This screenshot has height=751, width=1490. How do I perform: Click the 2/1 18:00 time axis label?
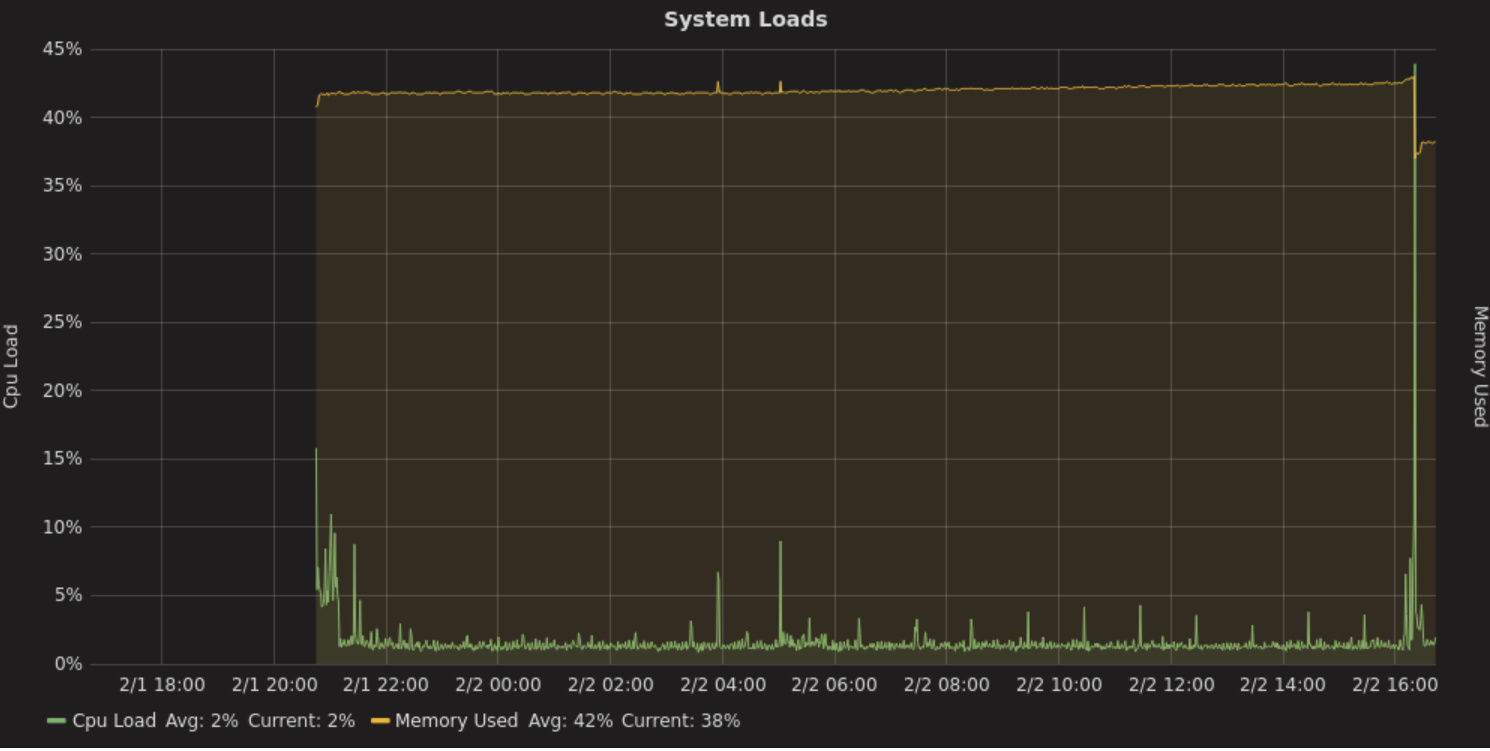[x=161, y=685]
